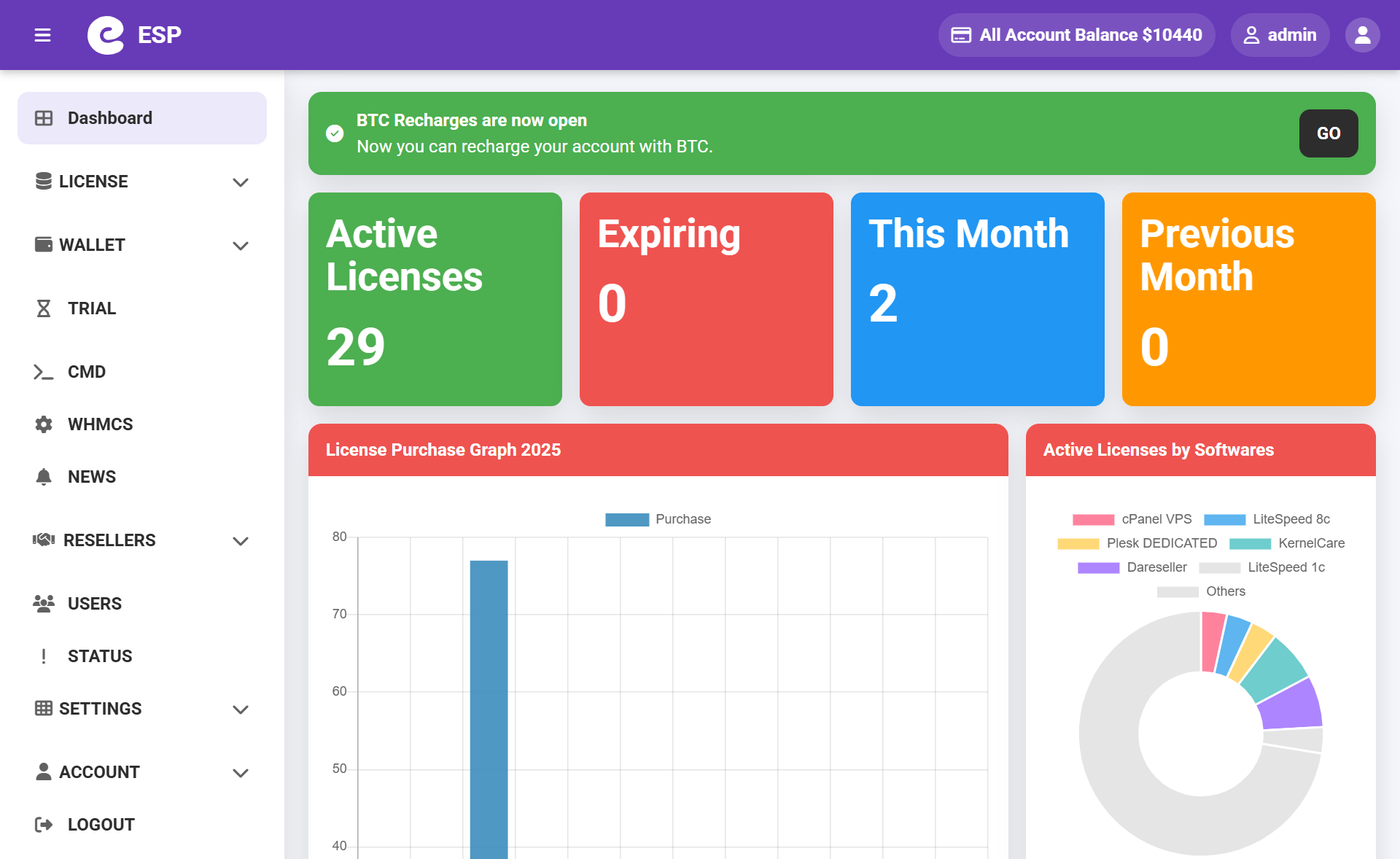Select the cPanel VPS legend swatch
This screenshot has width=1400, height=859.
point(1094,519)
